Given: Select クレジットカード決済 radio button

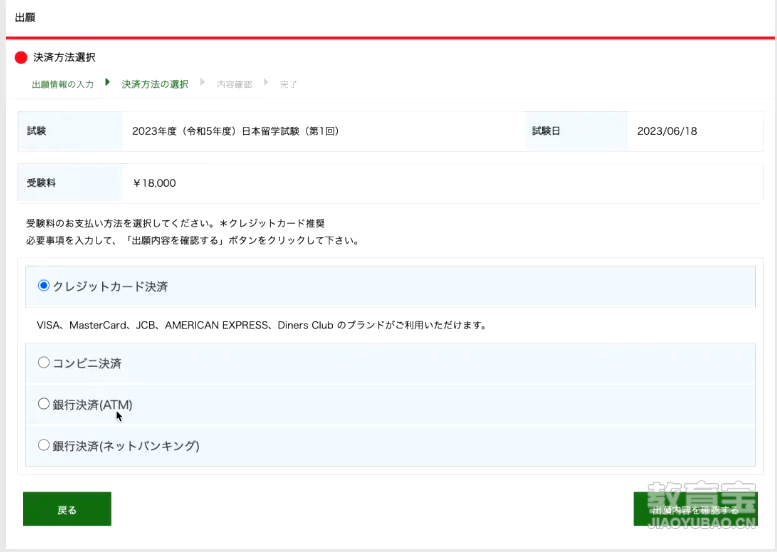Looking at the screenshot, I should click(44, 285).
